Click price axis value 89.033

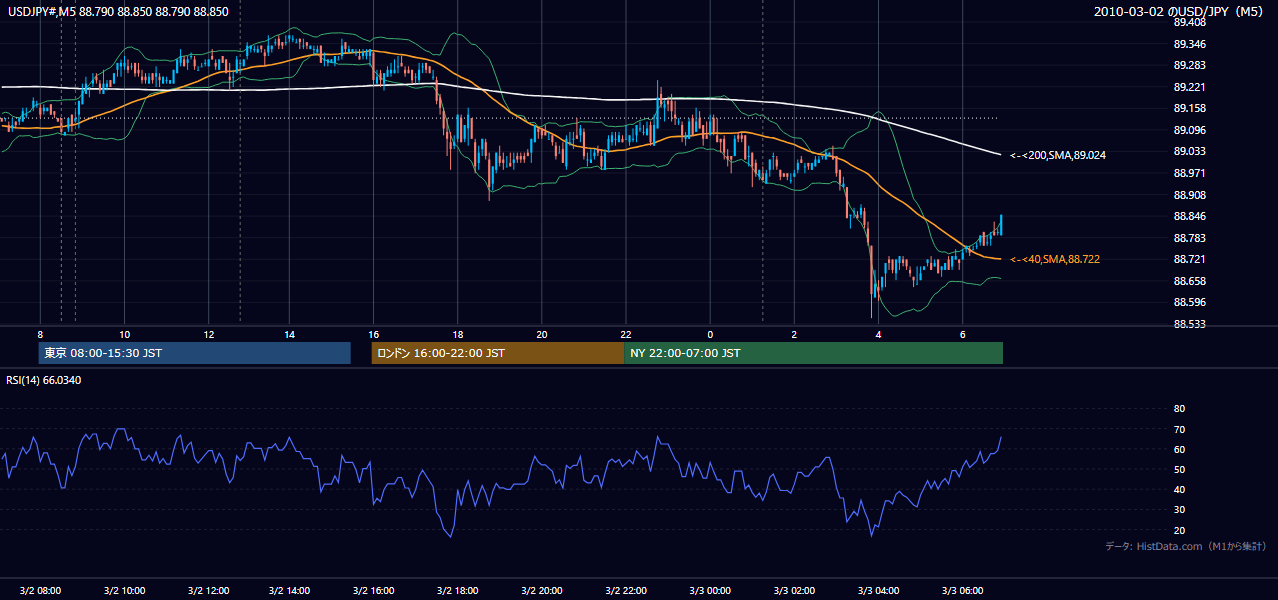click(x=1190, y=151)
